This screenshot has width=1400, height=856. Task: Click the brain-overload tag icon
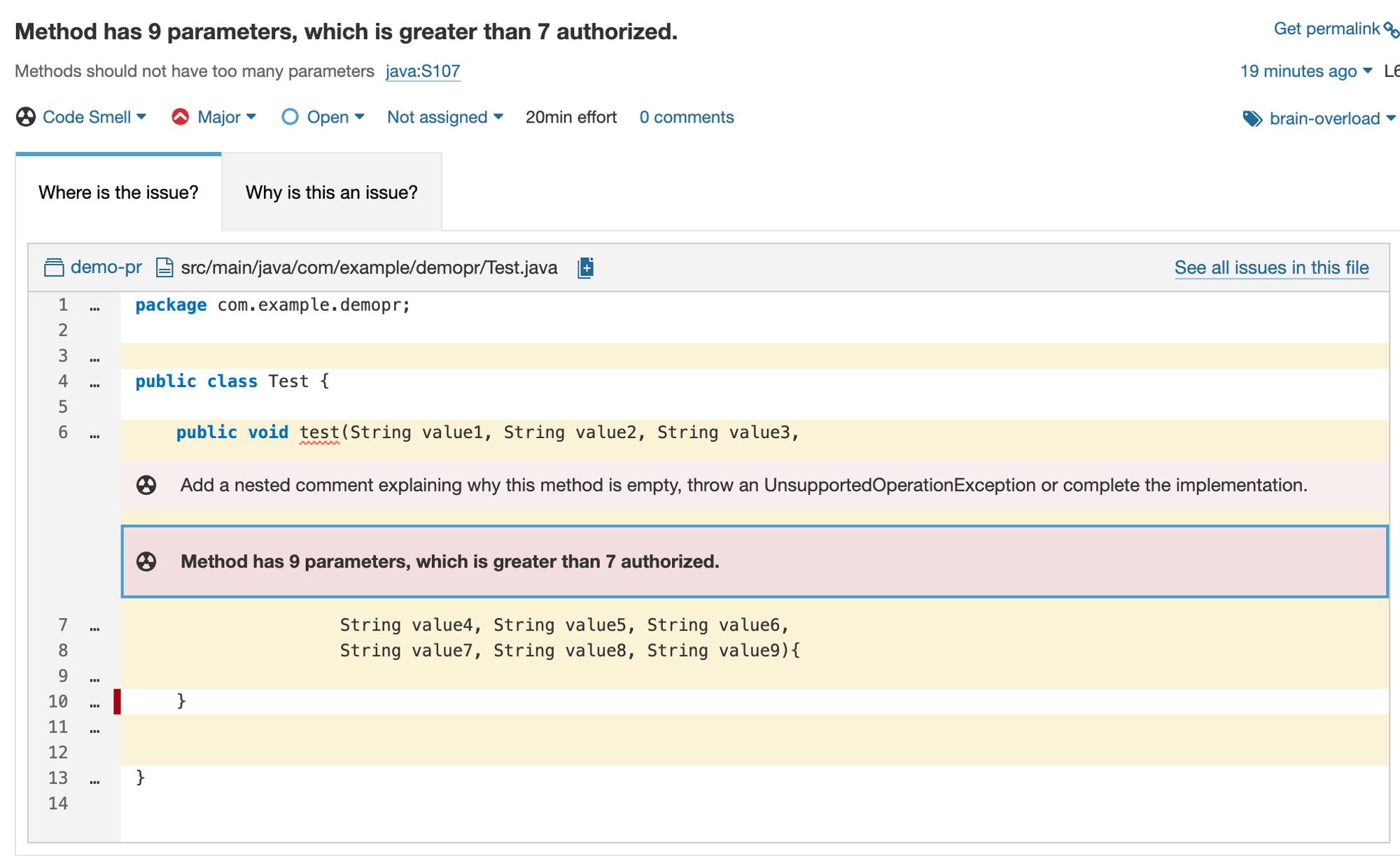(x=1252, y=118)
